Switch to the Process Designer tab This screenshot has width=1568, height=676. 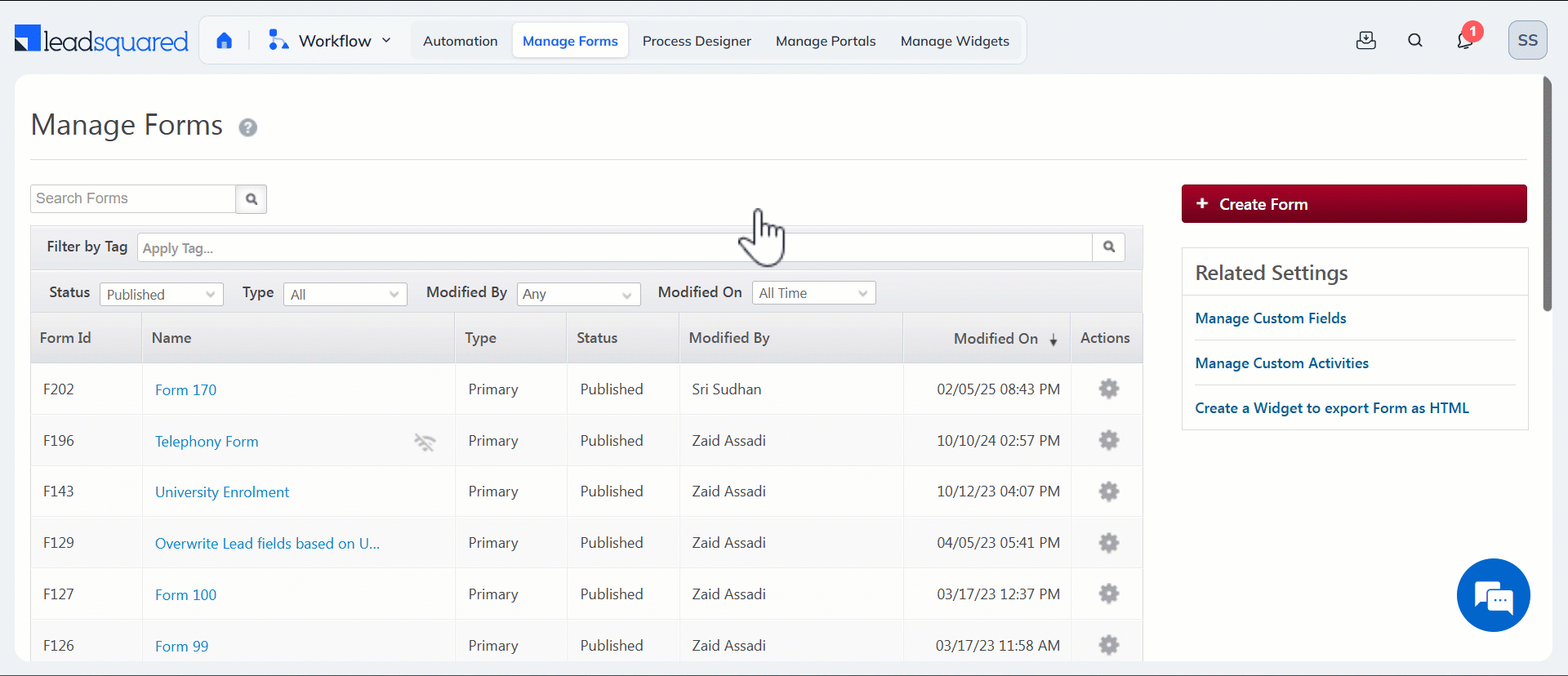697,41
